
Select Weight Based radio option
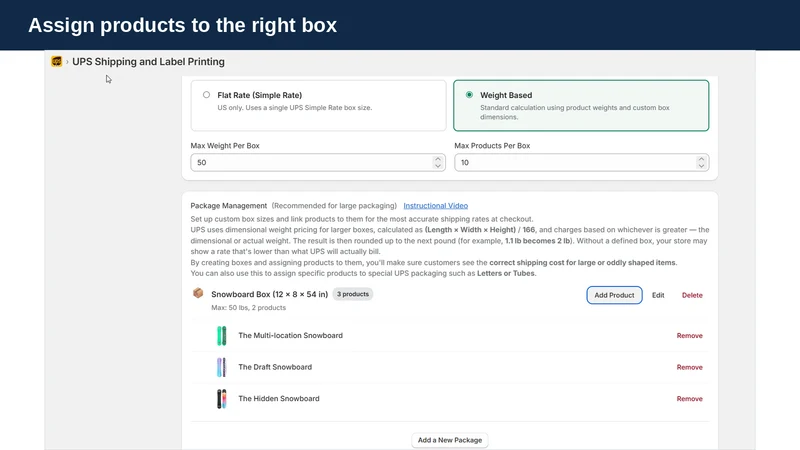(x=469, y=95)
